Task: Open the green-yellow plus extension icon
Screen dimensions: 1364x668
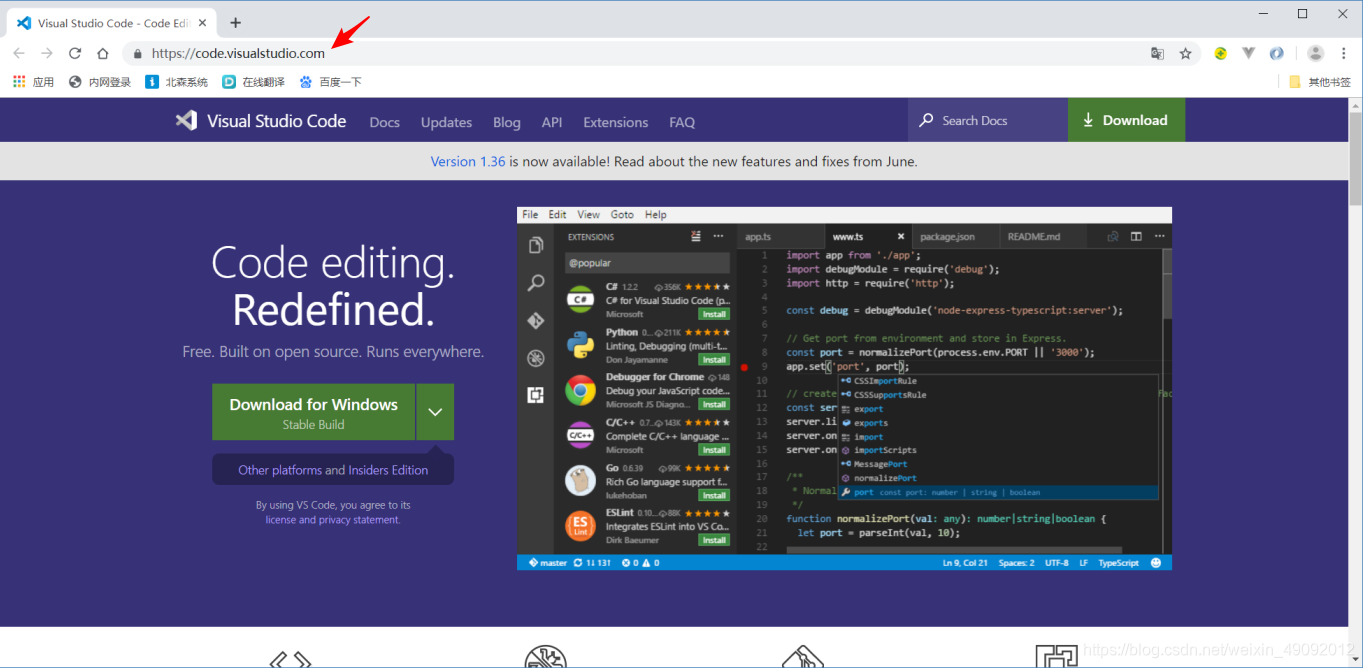Action: click(1221, 53)
